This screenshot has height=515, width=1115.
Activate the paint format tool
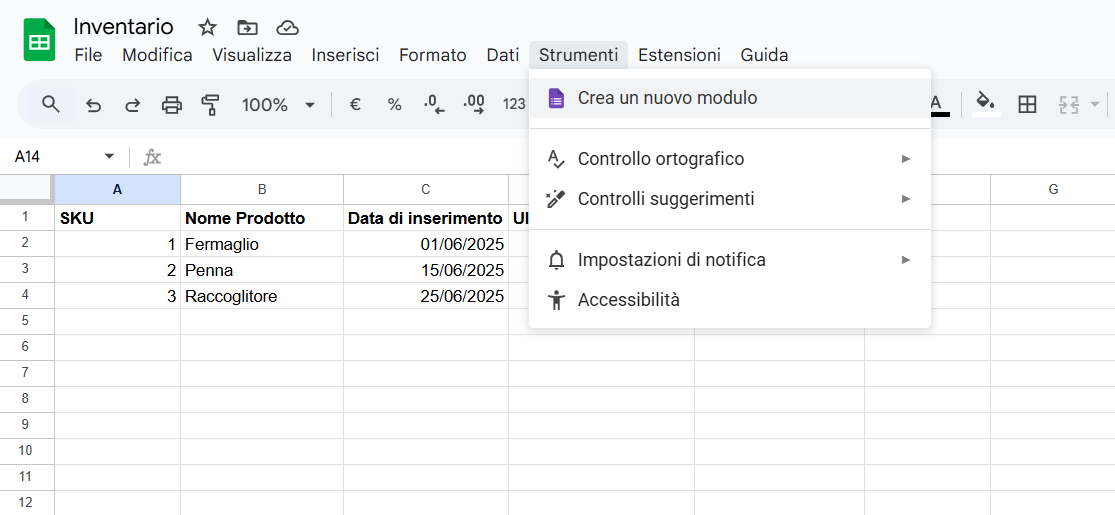pos(210,105)
